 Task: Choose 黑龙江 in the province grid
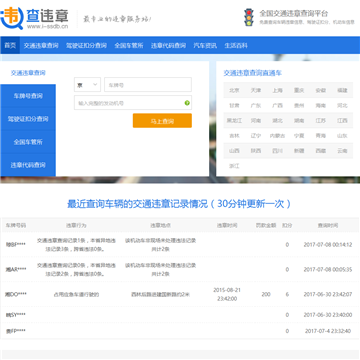[234, 120]
